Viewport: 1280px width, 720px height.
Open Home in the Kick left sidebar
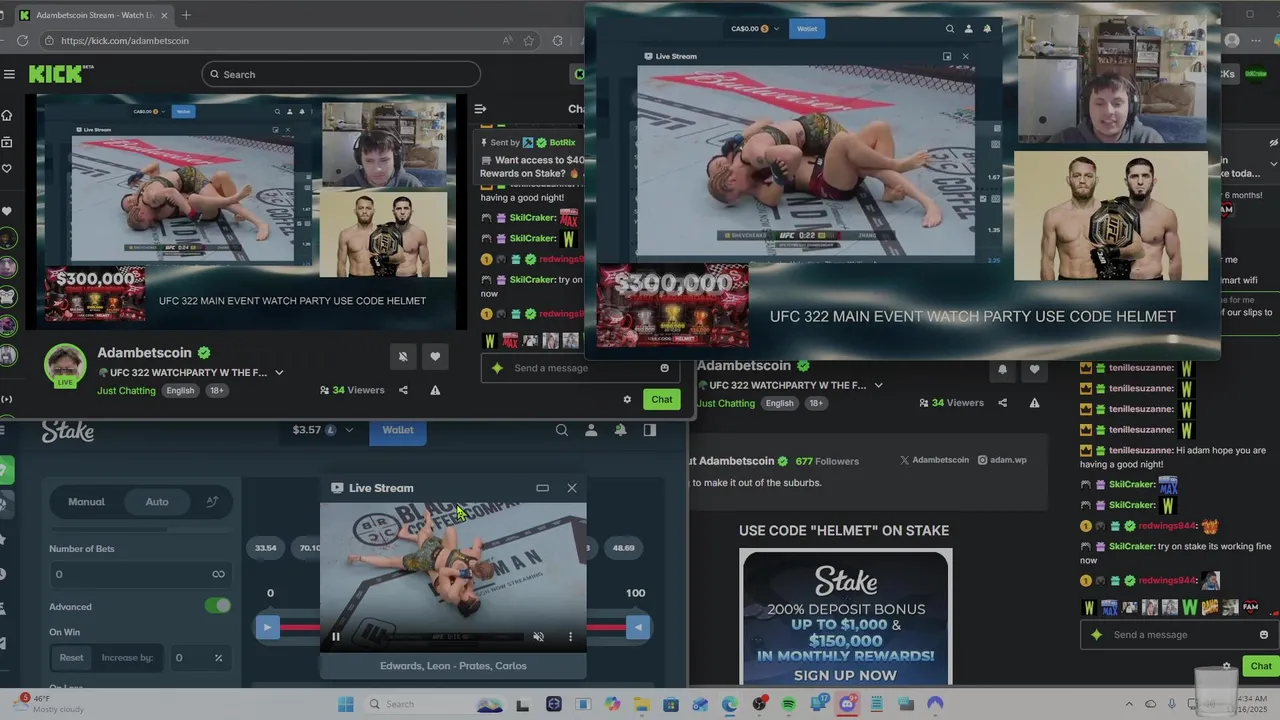click(x=7, y=115)
